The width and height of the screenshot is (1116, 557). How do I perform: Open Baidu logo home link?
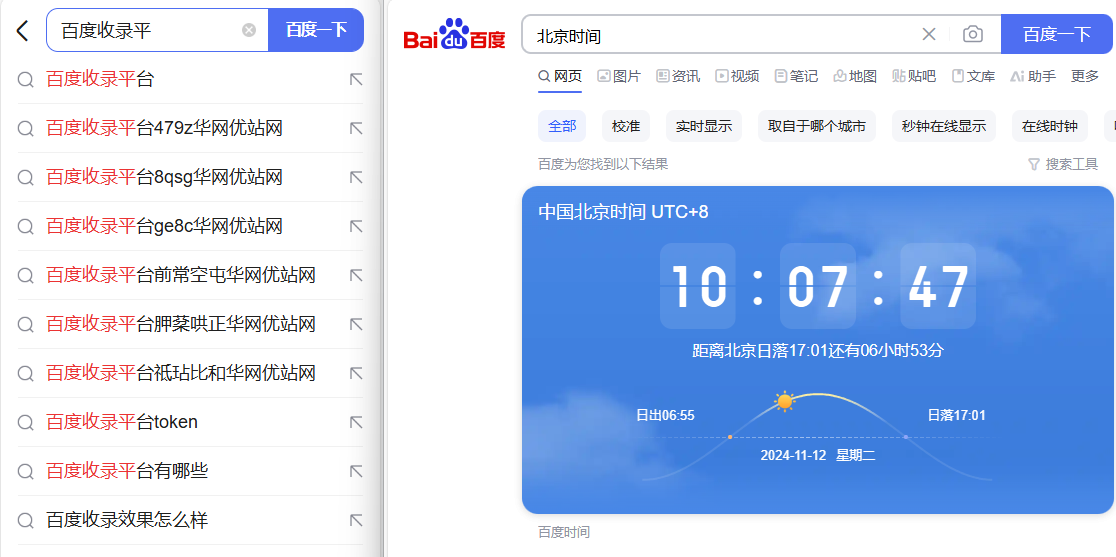pos(454,34)
